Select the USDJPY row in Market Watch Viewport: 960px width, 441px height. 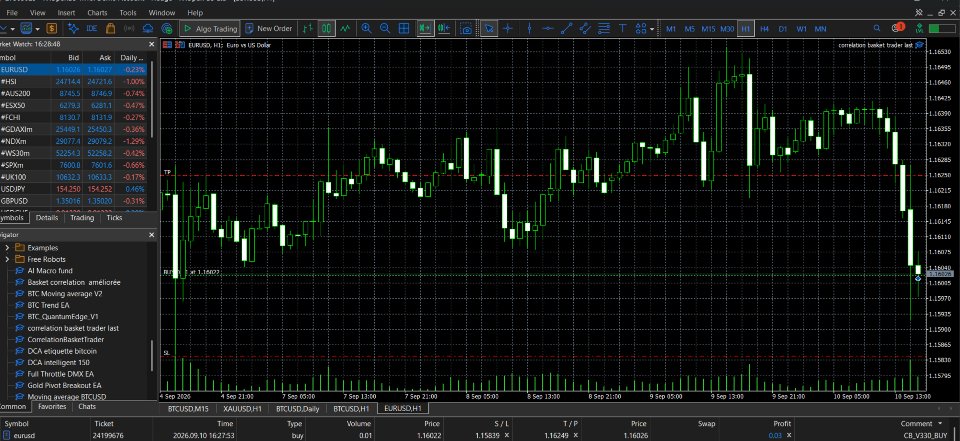click(x=73, y=189)
